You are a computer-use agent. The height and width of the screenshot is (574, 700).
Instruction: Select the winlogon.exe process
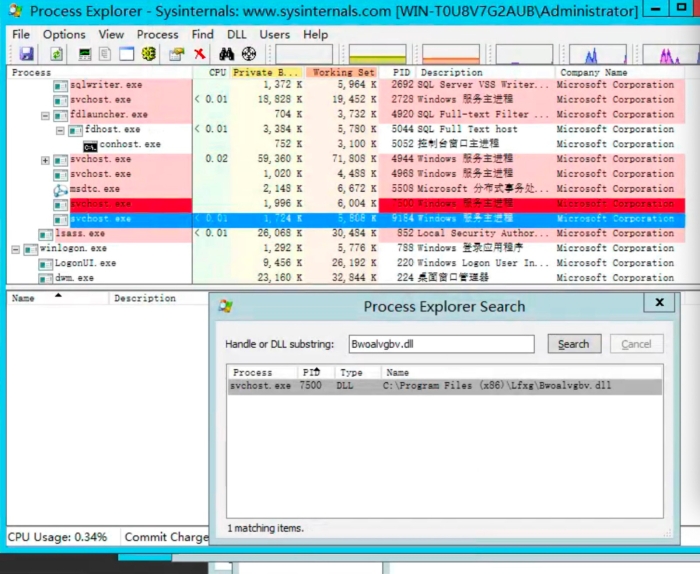pyautogui.click(x=346, y=248)
